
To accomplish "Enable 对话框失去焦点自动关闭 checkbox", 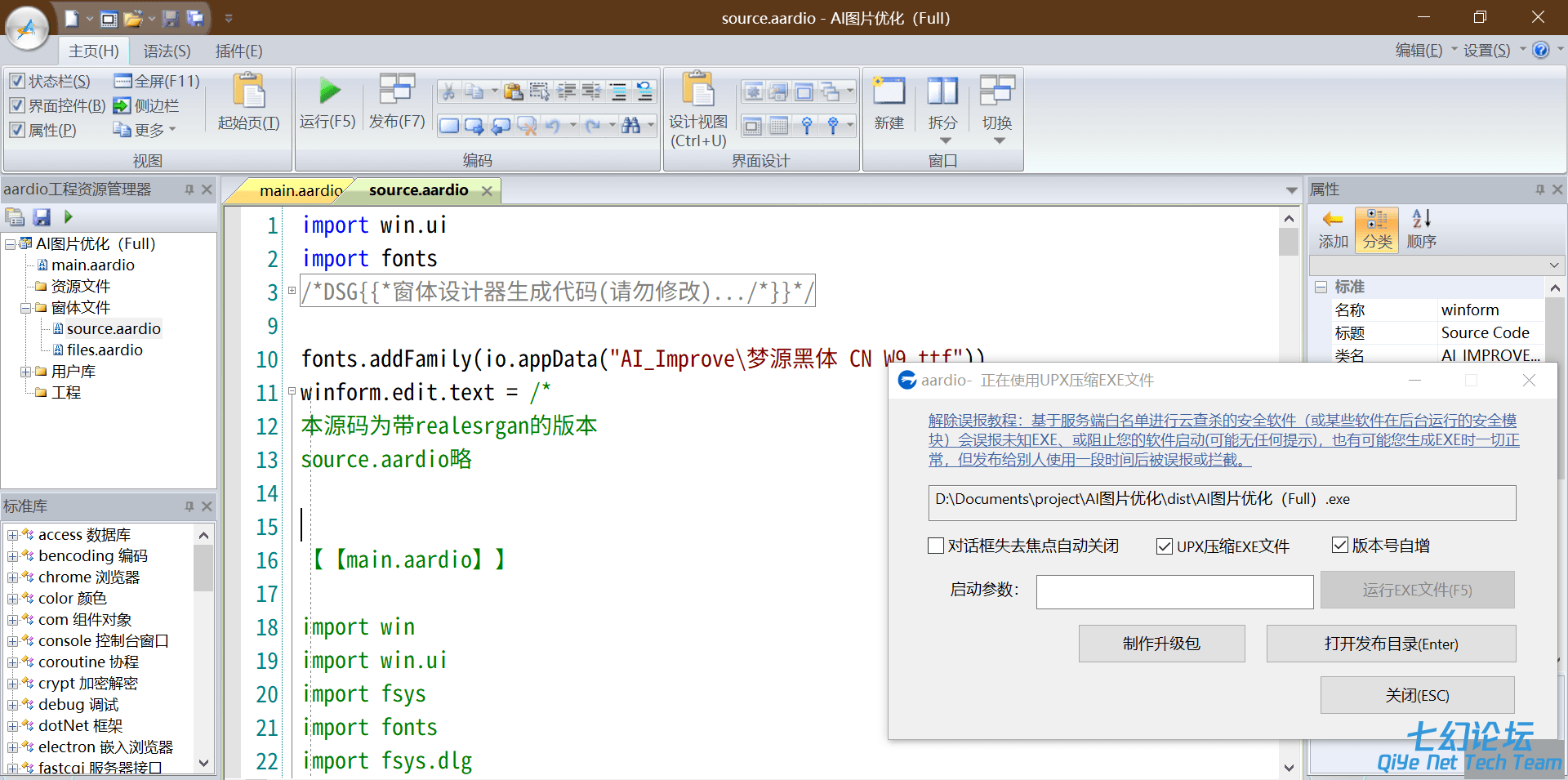I will 936,546.
